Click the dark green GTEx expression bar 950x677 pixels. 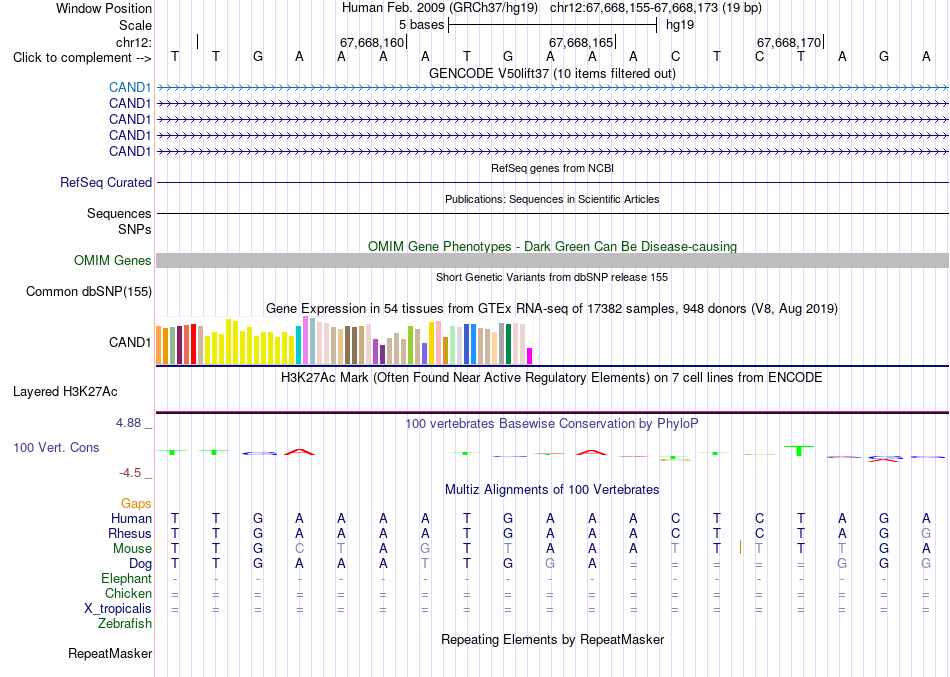(x=508, y=344)
